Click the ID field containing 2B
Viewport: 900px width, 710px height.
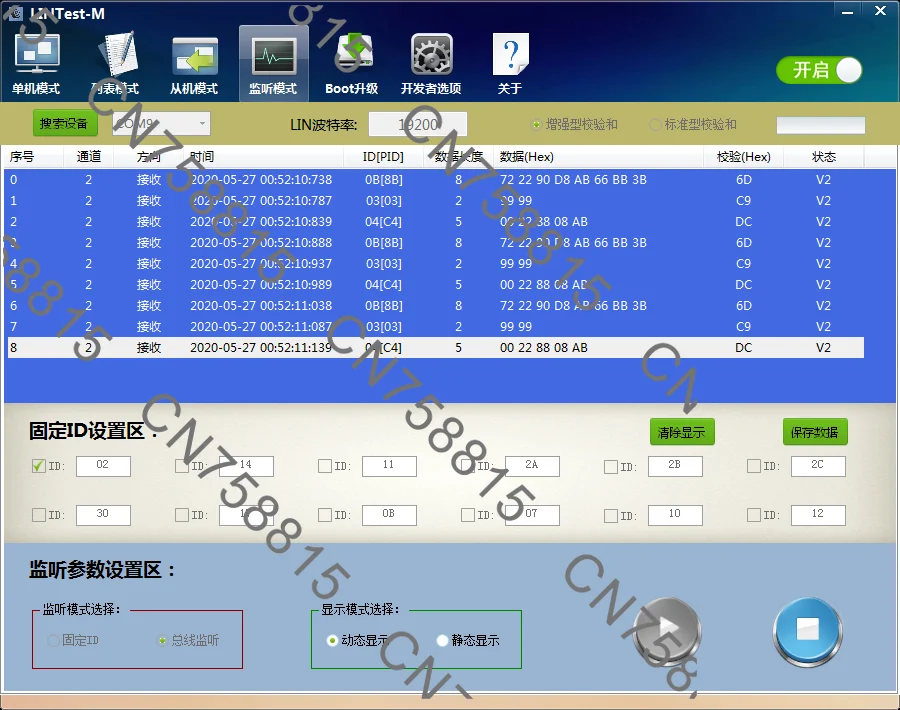[675, 466]
